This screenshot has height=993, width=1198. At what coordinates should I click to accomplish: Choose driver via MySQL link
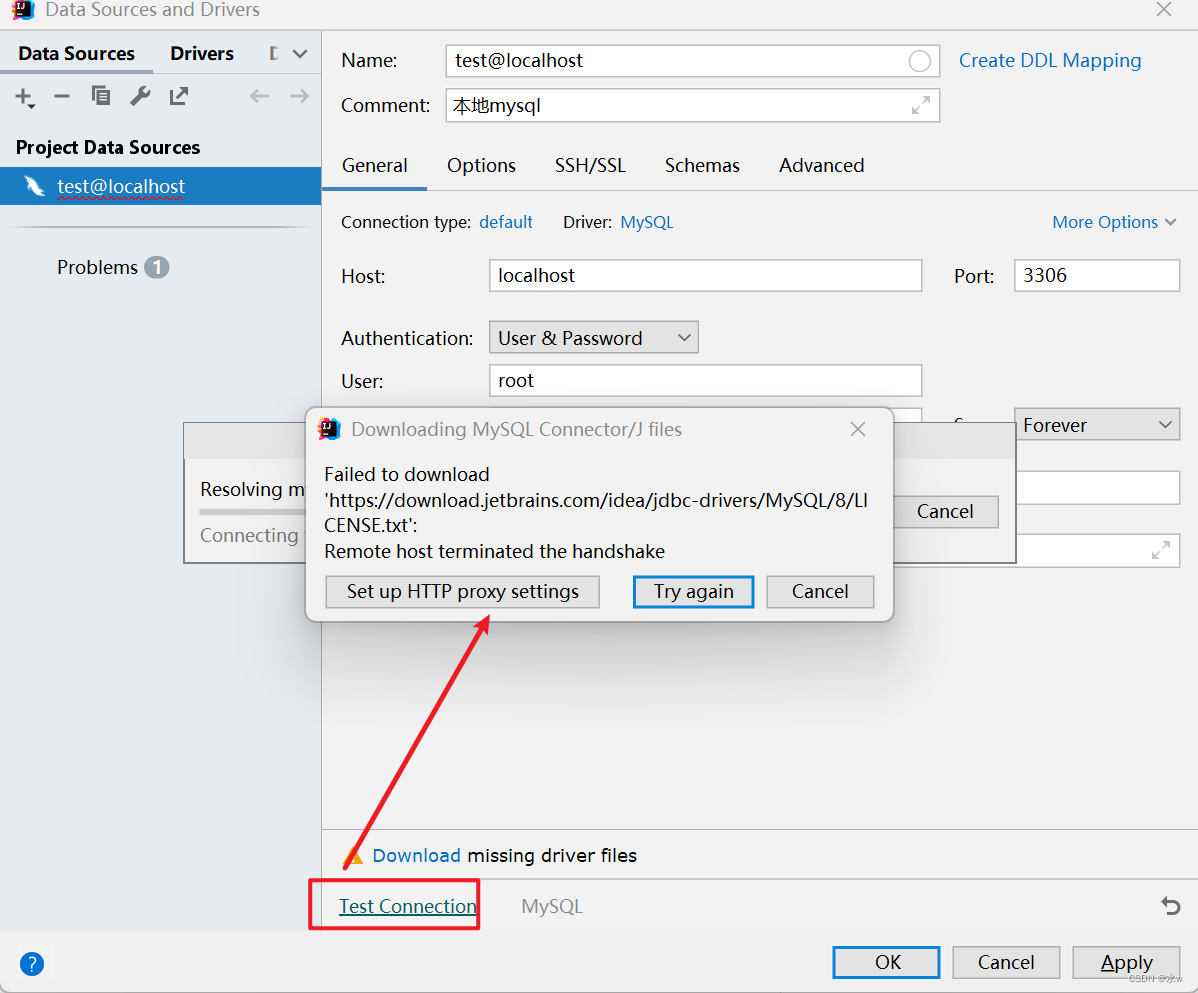click(x=646, y=222)
